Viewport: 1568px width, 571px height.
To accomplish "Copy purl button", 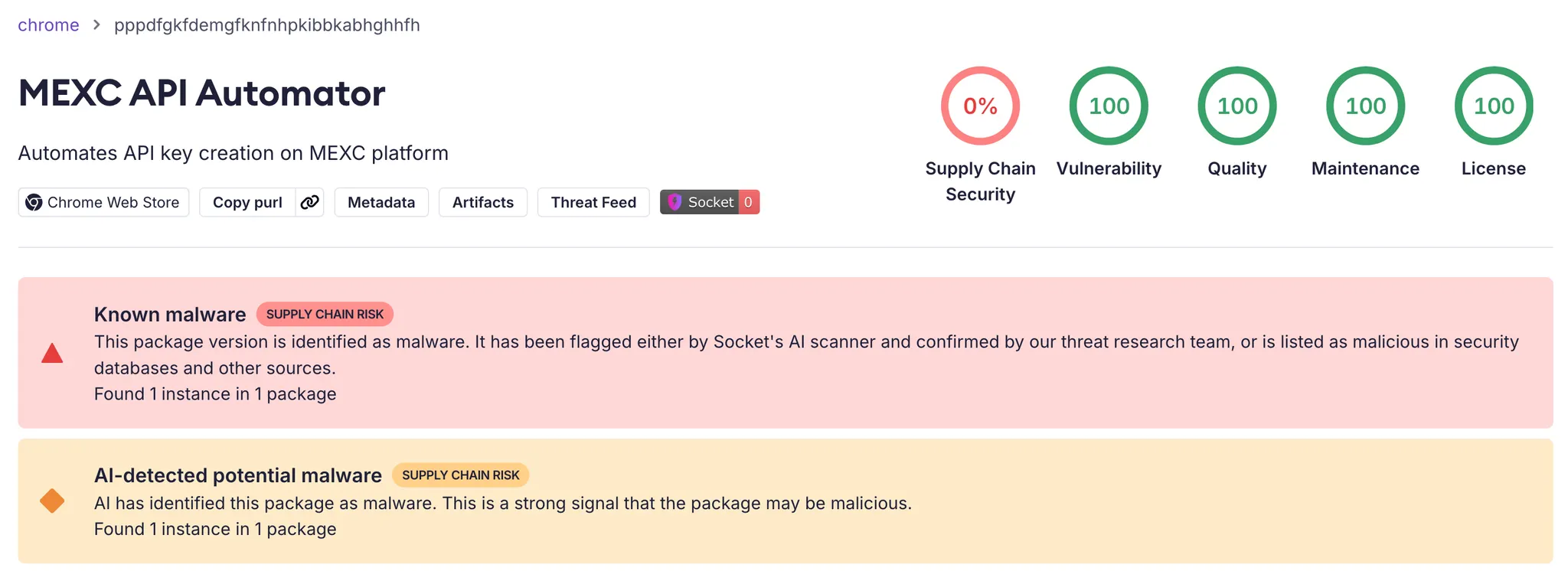I will 247,202.
